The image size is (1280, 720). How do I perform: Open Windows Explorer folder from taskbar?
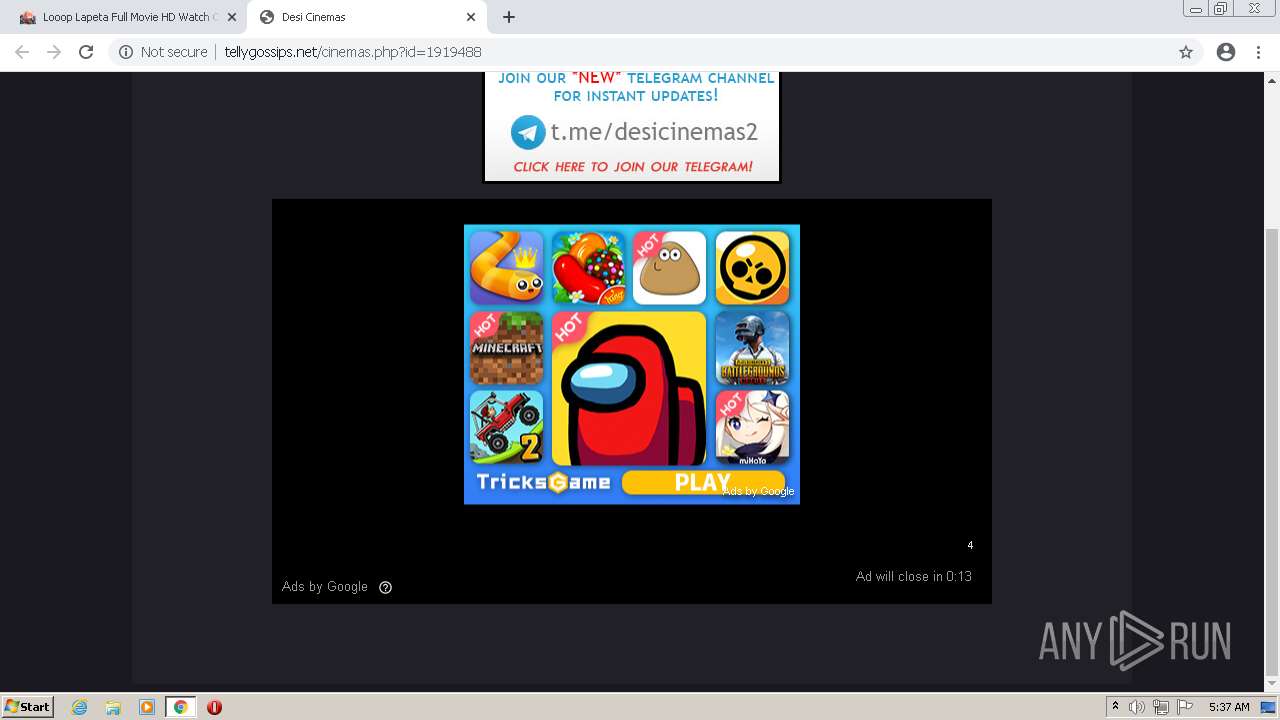[x=113, y=707]
